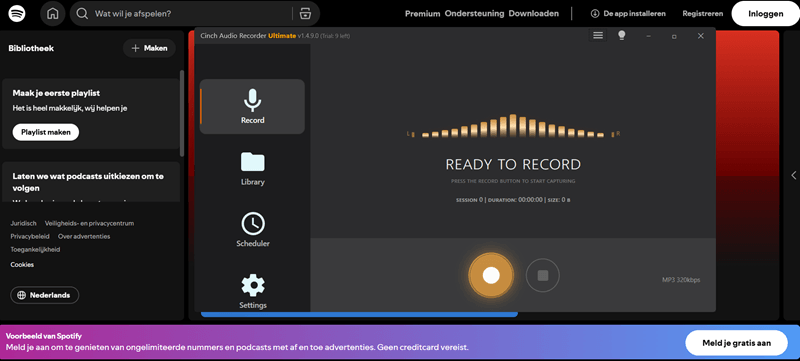Viewport: 800px width, 361px height.
Task: Open the Settings tab in Cinch
Action: [253, 292]
